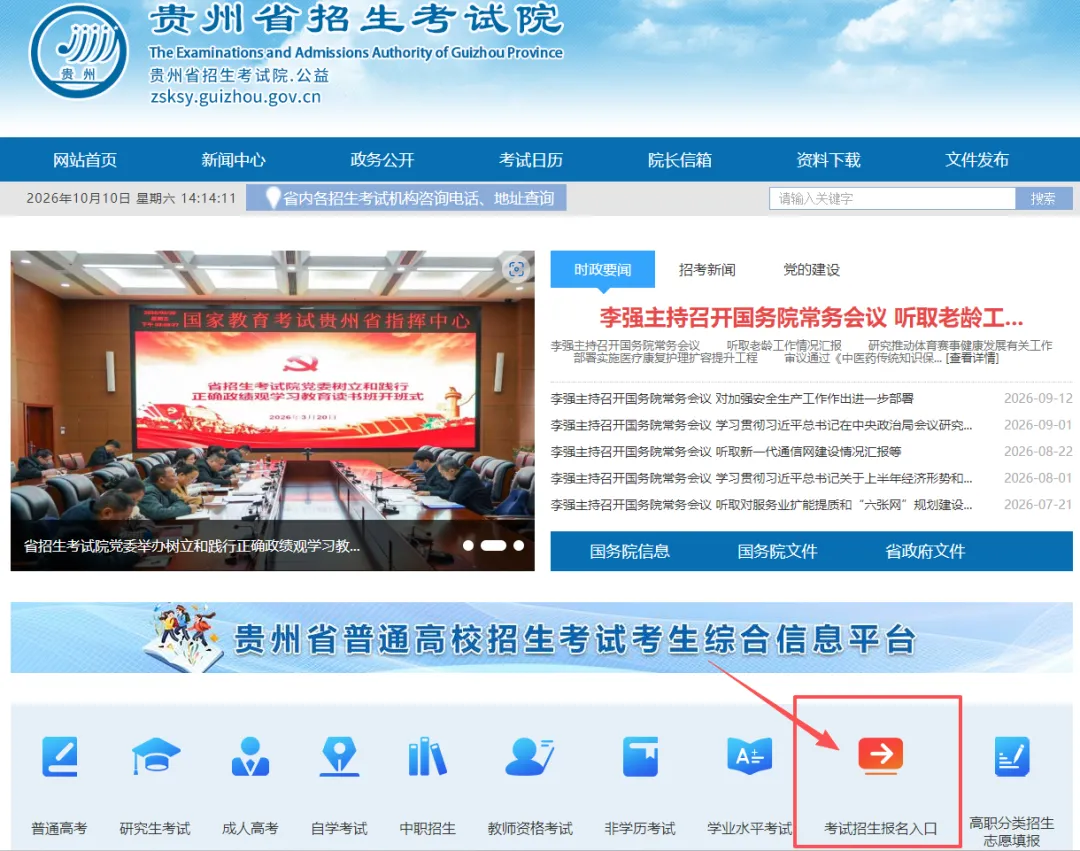Select the active elongated slideshow indicator
This screenshot has width=1080, height=851.
click(493, 545)
